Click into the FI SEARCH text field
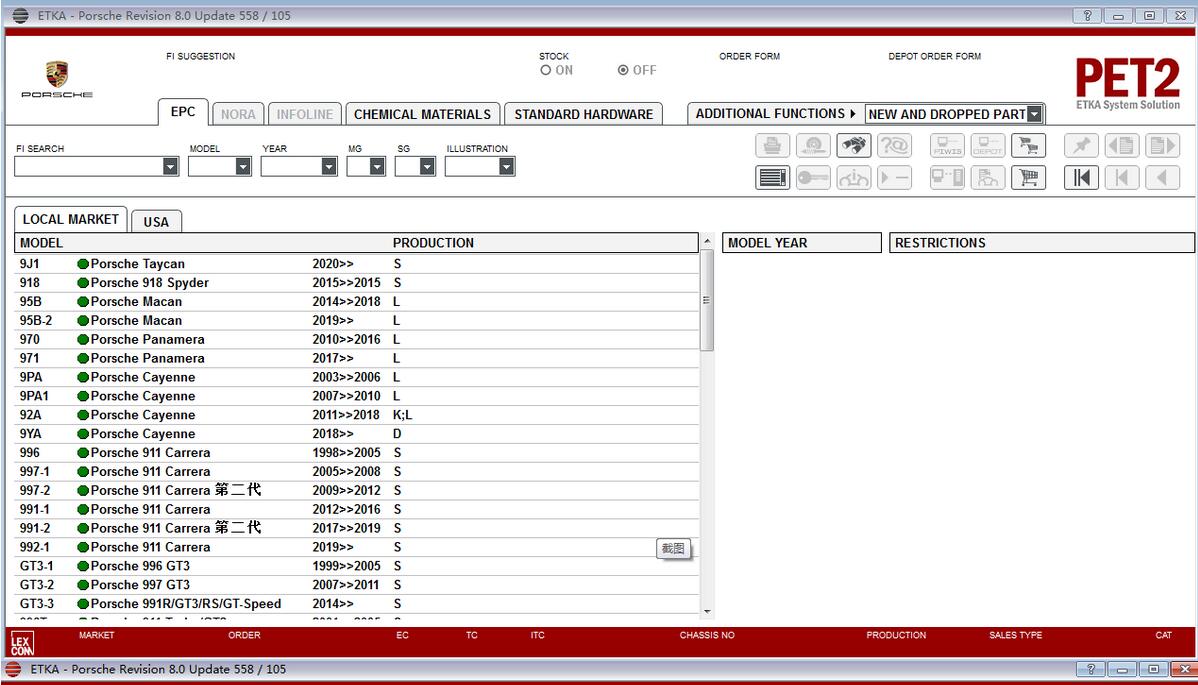Screen dimensions: 1198x685 (89, 166)
